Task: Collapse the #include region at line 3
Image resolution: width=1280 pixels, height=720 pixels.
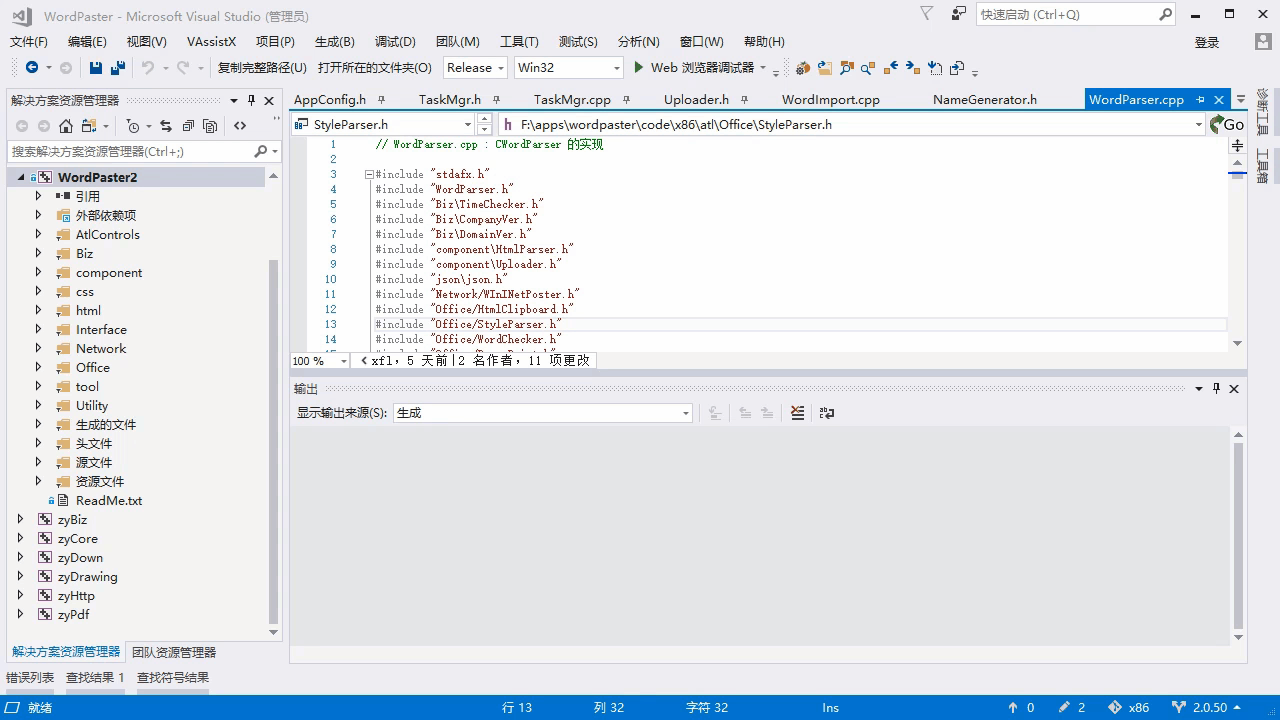Action: pyautogui.click(x=369, y=174)
